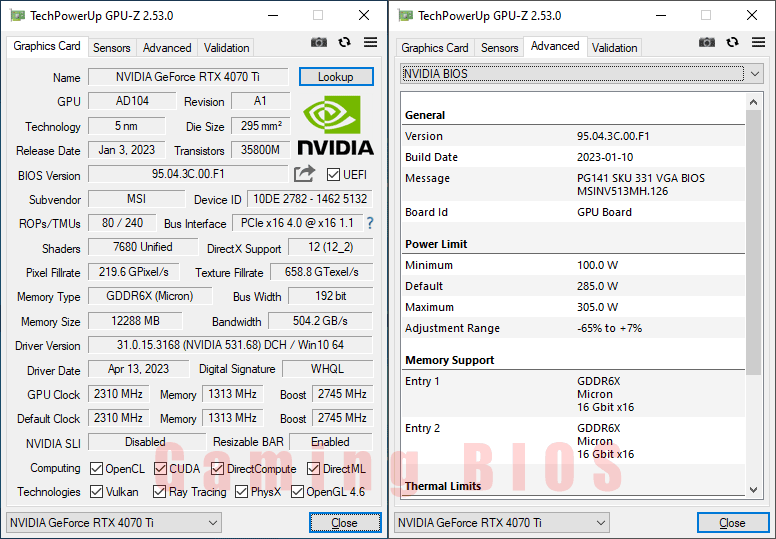Click the Subvendor field showing MSI
Viewport: 776px width, 539px height.
(137, 199)
